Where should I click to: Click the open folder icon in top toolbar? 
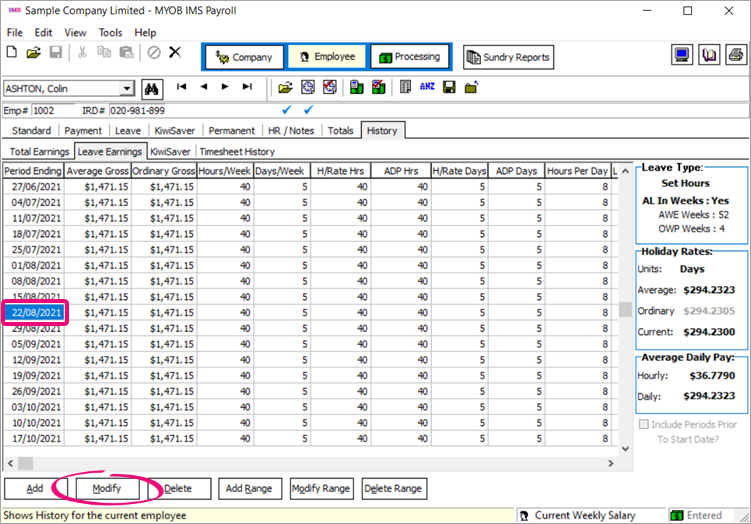click(33, 52)
